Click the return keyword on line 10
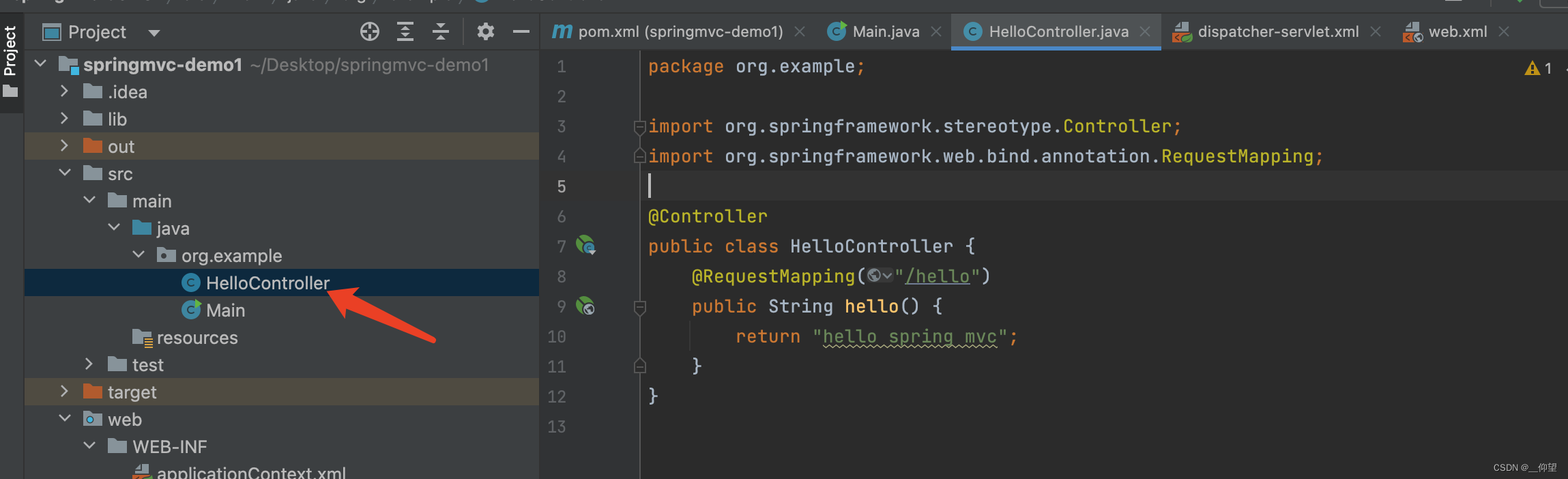This screenshot has width=1568, height=479. pyautogui.click(x=768, y=336)
